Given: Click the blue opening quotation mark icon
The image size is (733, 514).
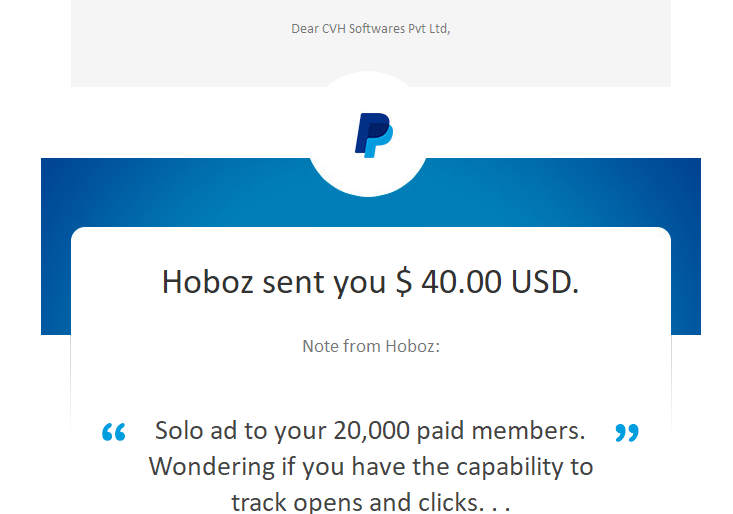Looking at the screenshot, I should tap(114, 432).
